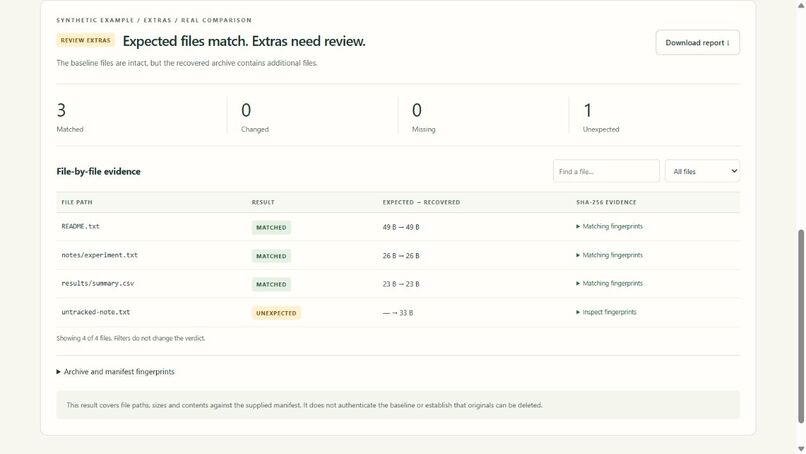The width and height of the screenshot is (806, 454).
Task: Expand Matching fingerprints for README.txt
Action: pos(609,226)
